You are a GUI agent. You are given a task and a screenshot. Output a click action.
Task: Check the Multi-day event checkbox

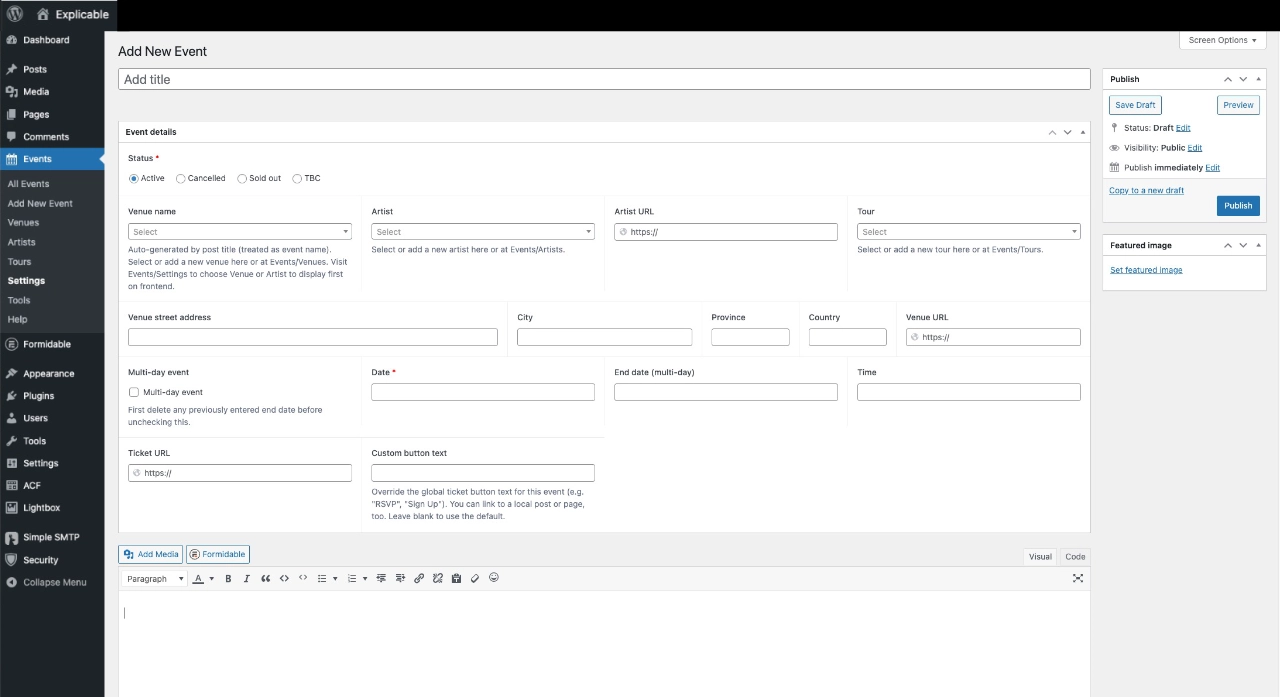pos(134,392)
